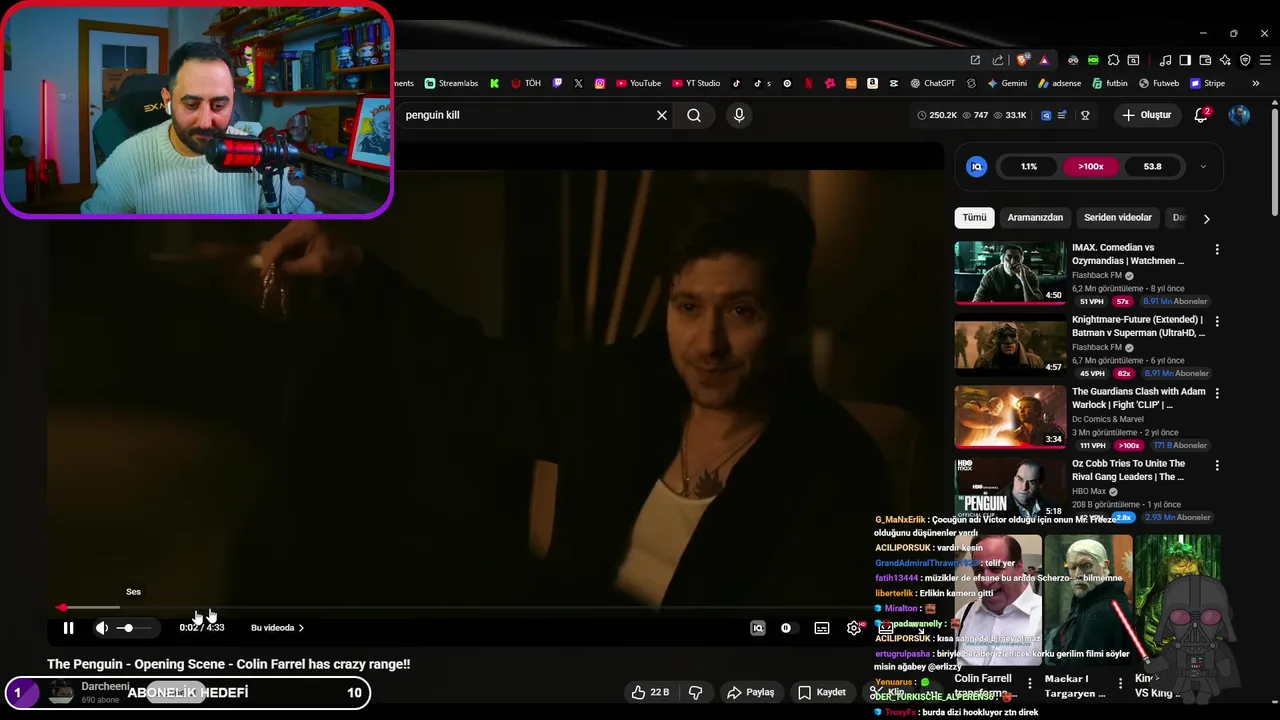The height and width of the screenshot is (720, 1280).
Task: Open options menu for the Knightmare-Future video
Action: (x=1217, y=321)
